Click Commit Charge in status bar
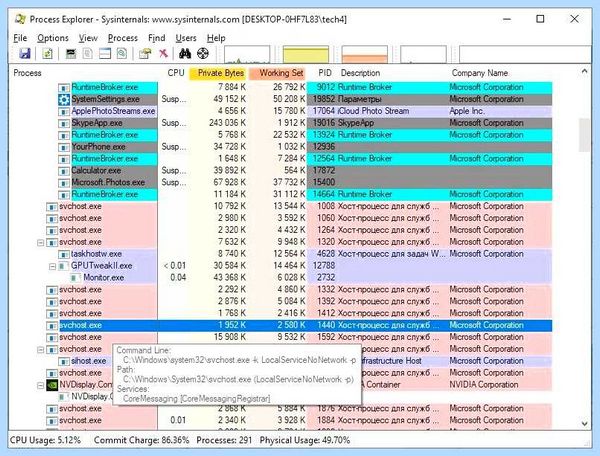This screenshot has height=456, width=600. [x=142, y=440]
